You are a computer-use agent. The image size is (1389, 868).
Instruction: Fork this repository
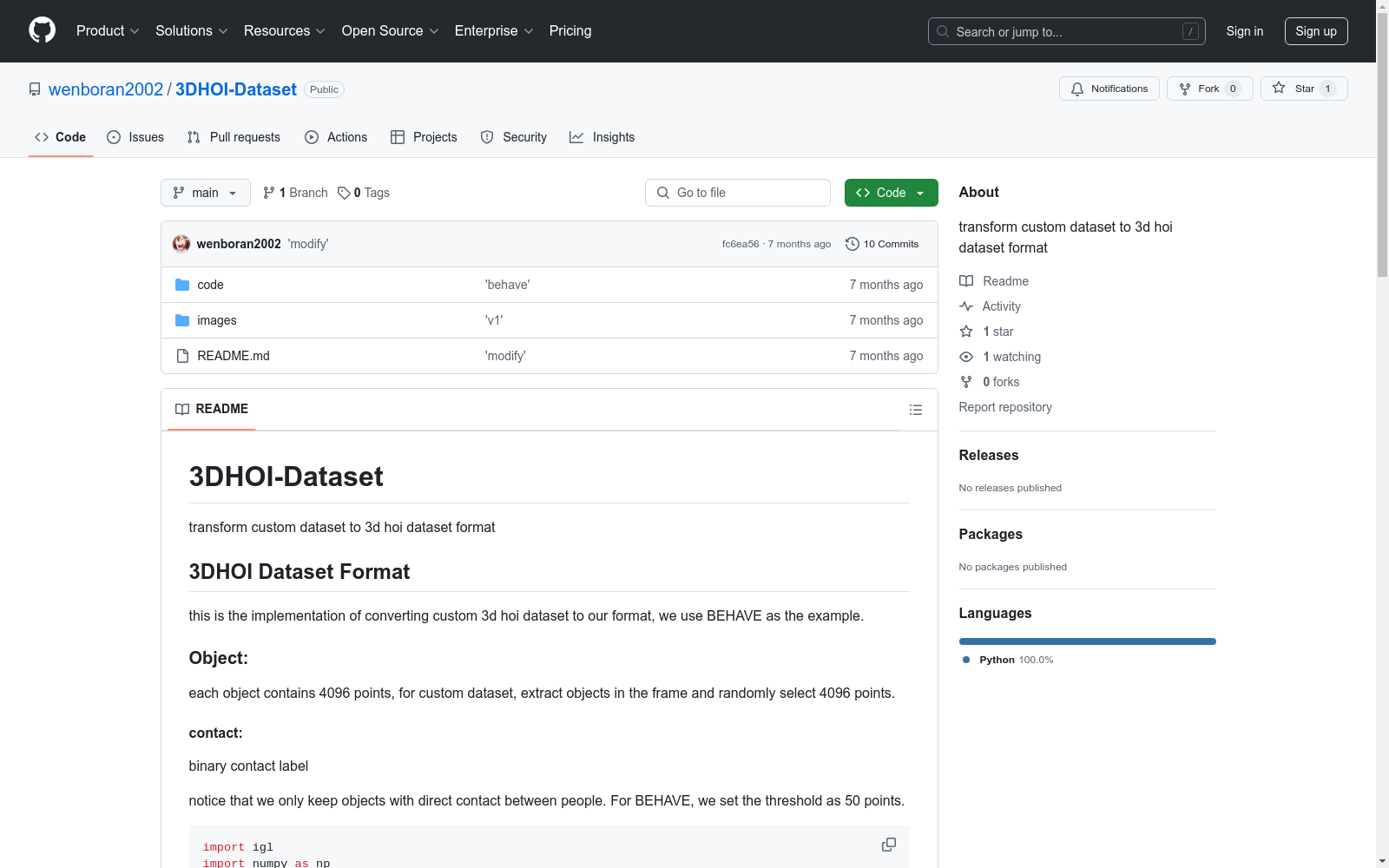click(1209, 89)
